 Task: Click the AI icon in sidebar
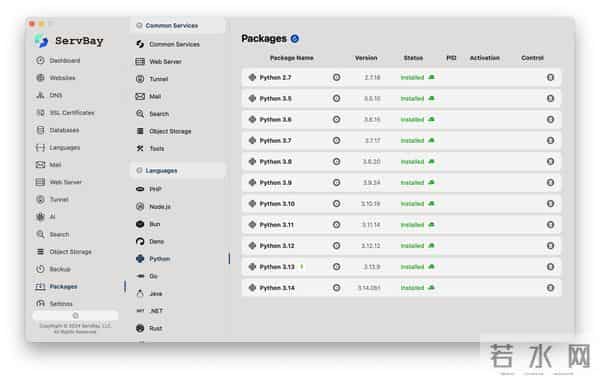[x=40, y=217]
